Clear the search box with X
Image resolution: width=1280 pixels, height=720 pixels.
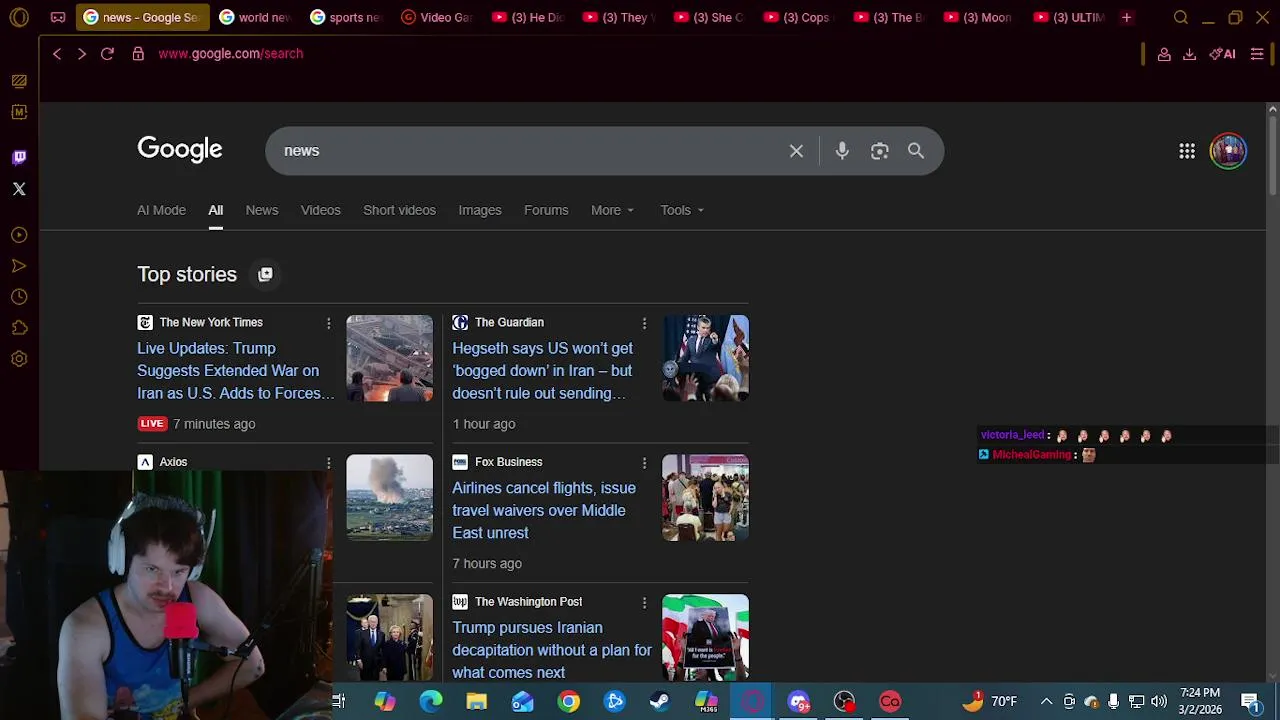coord(796,151)
